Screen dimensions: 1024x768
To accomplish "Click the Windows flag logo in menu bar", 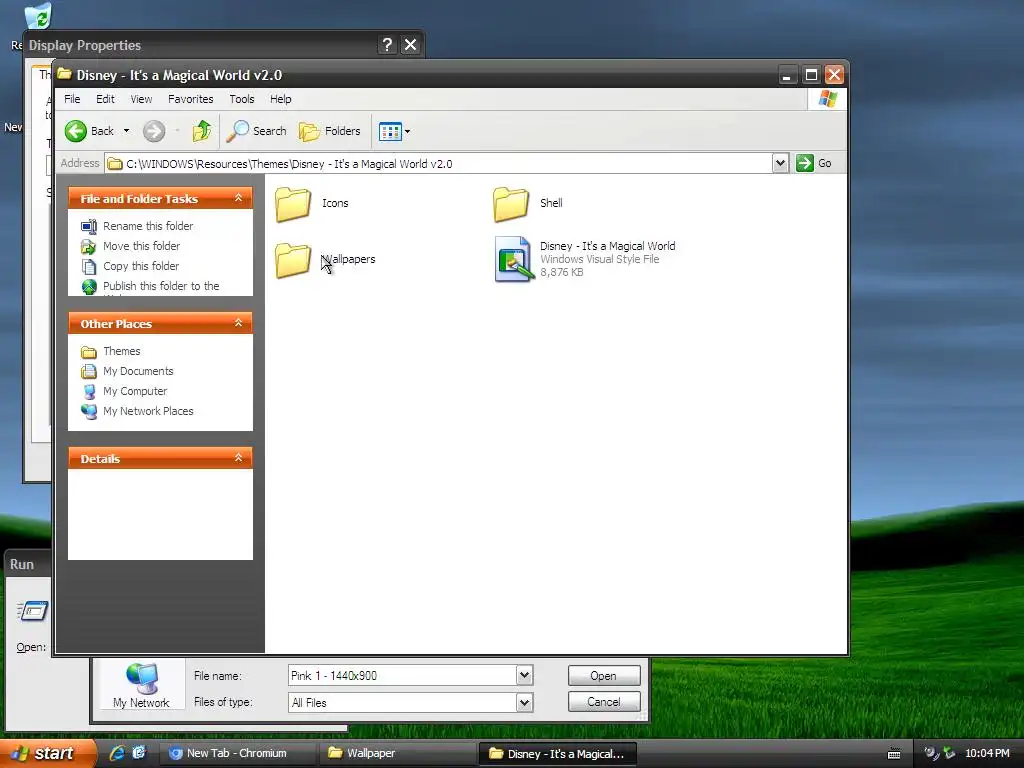I will tap(827, 99).
